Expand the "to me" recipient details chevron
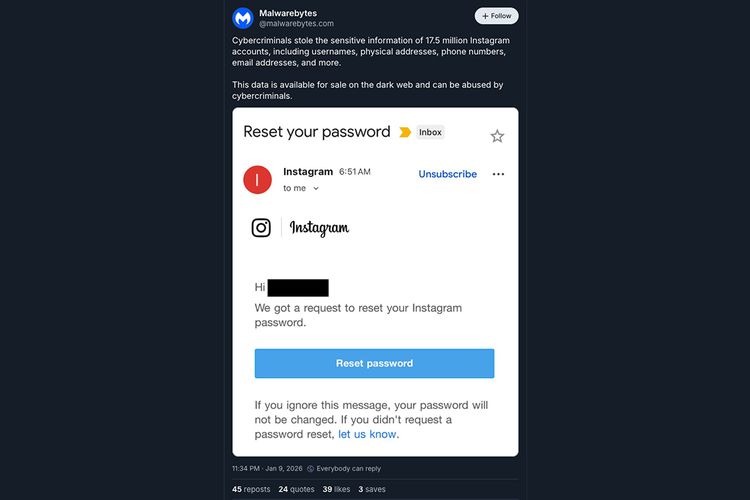The height and width of the screenshot is (500, 750). coord(316,188)
